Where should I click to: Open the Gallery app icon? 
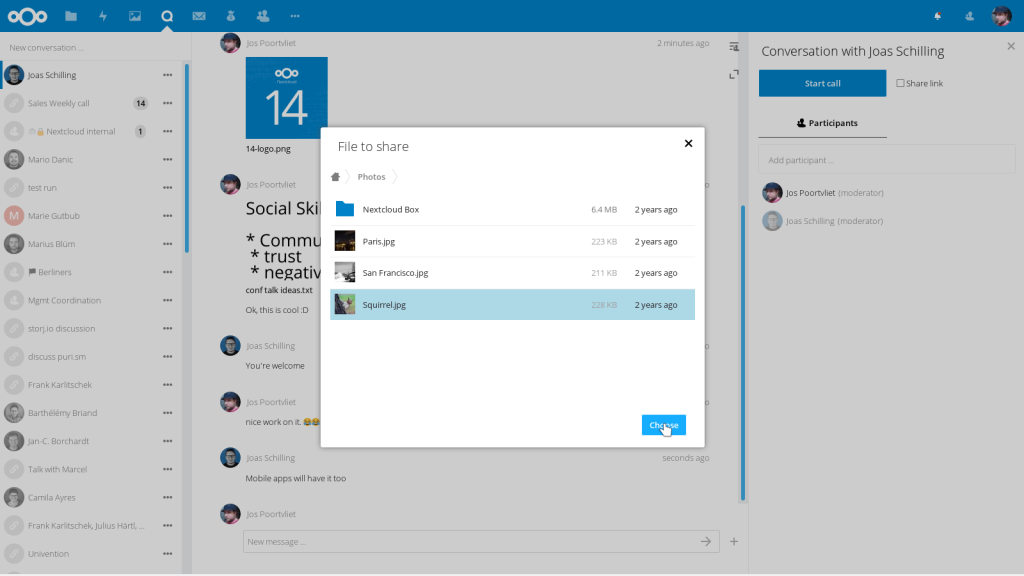135,16
